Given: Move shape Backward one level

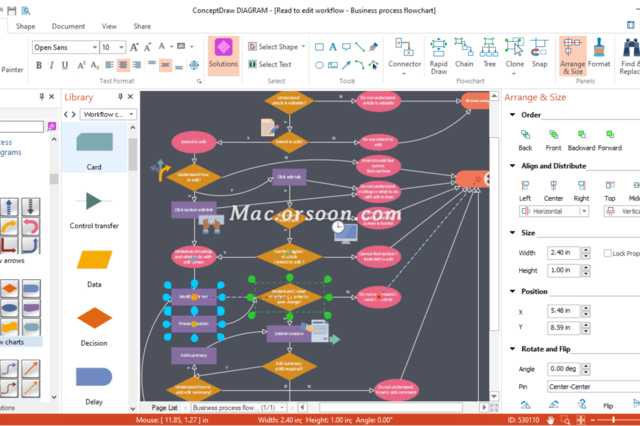Looking at the screenshot, I should click(x=581, y=140).
